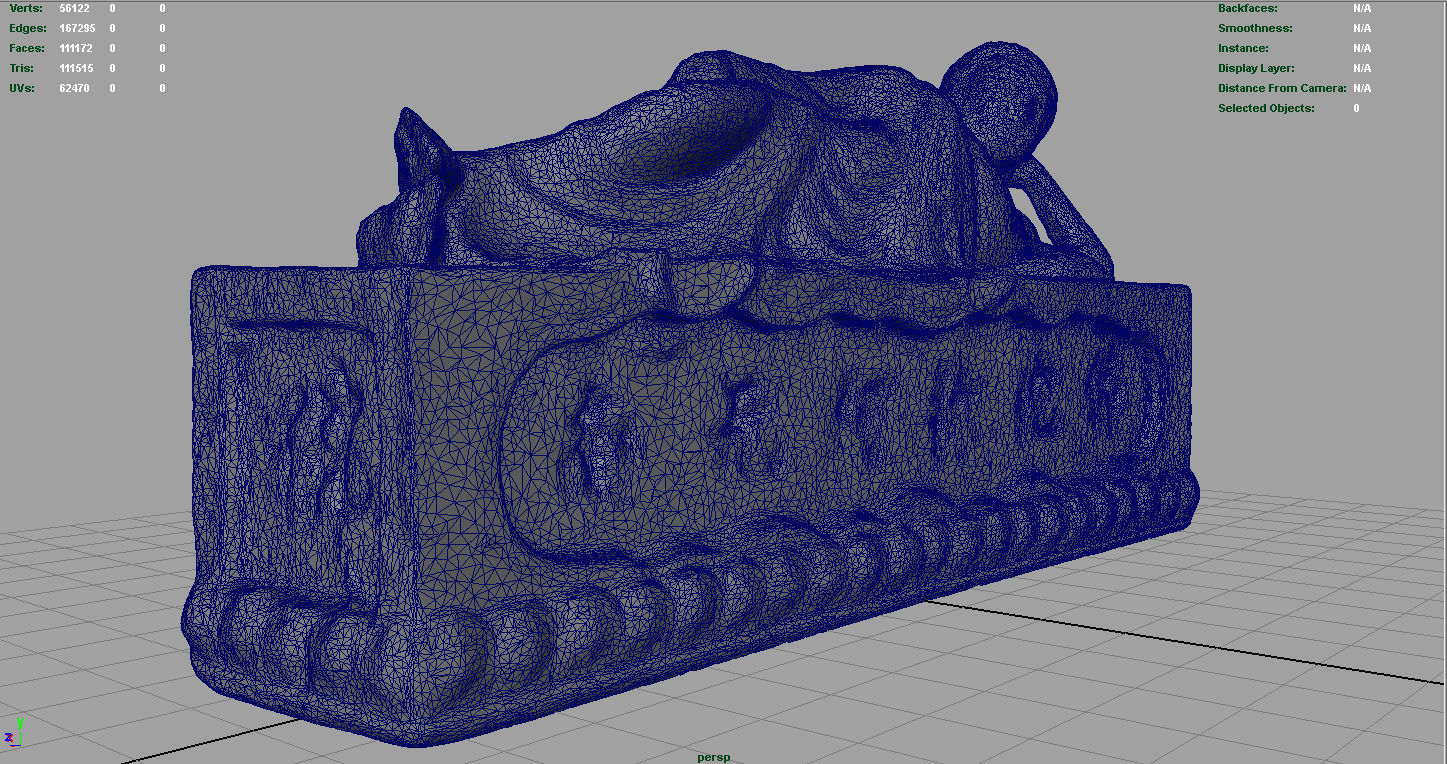Click the "Selected Objects:" HUD label
1447x764 pixels.
tap(1266, 108)
